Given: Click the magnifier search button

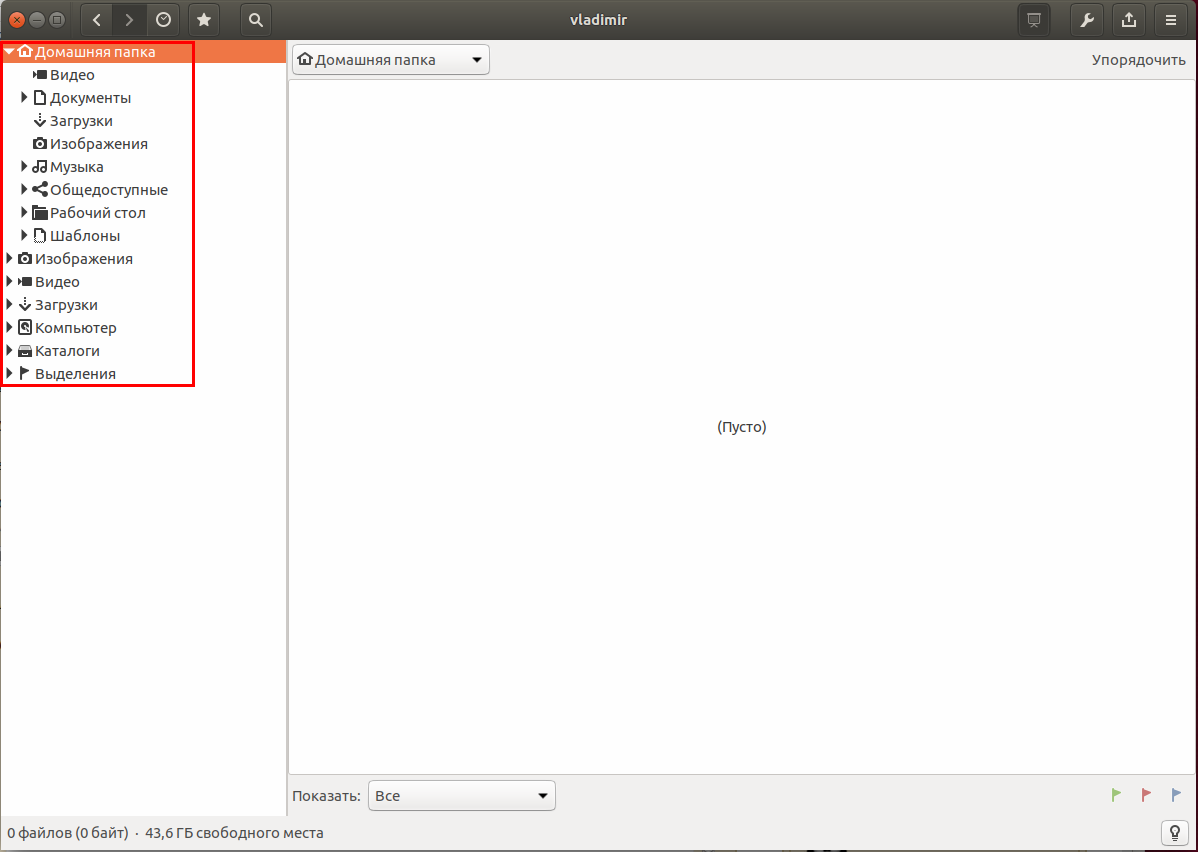Looking at the screenshot, I should click(256, 20).
